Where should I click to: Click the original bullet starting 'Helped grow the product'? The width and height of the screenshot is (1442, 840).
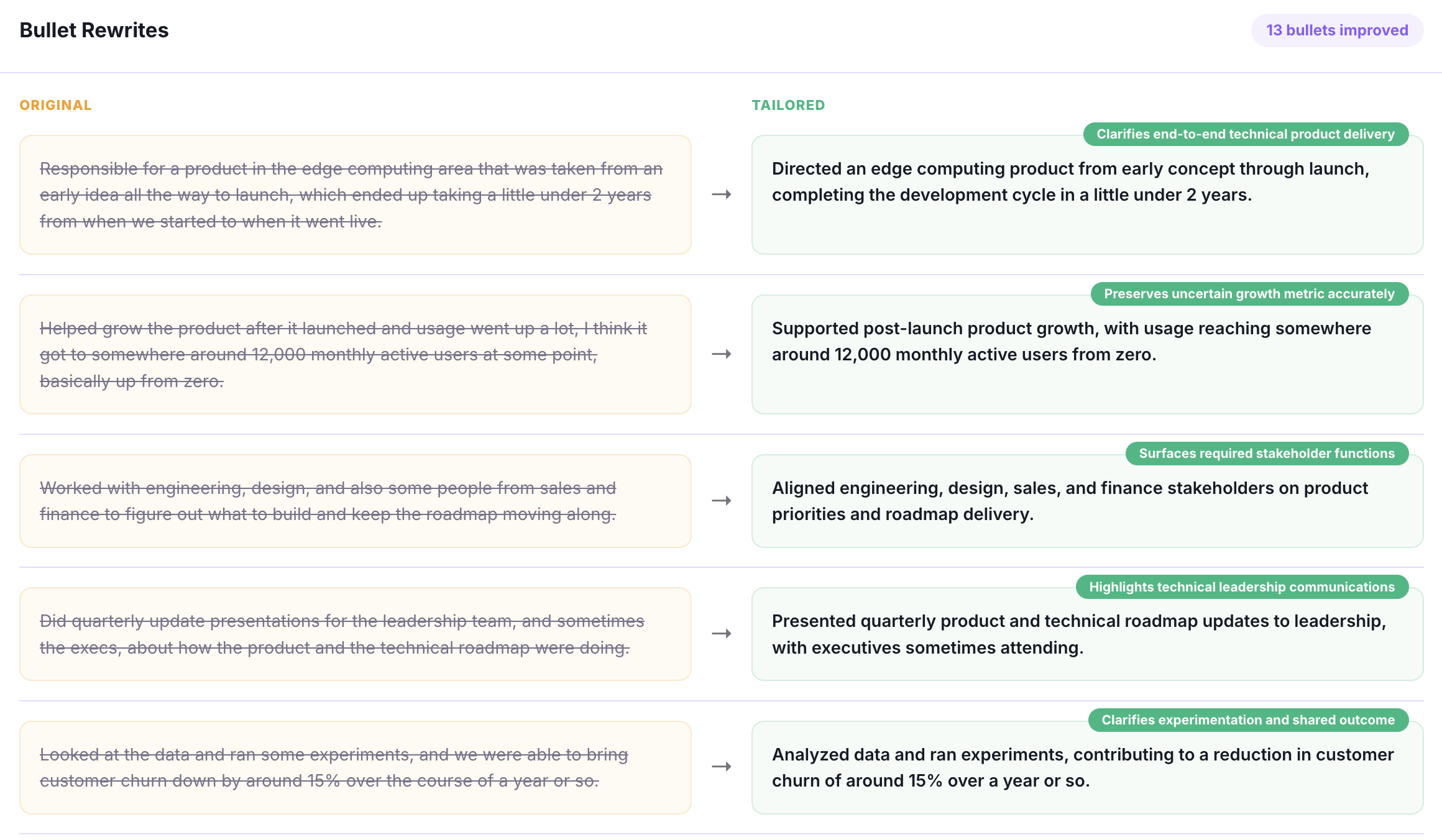355,354
